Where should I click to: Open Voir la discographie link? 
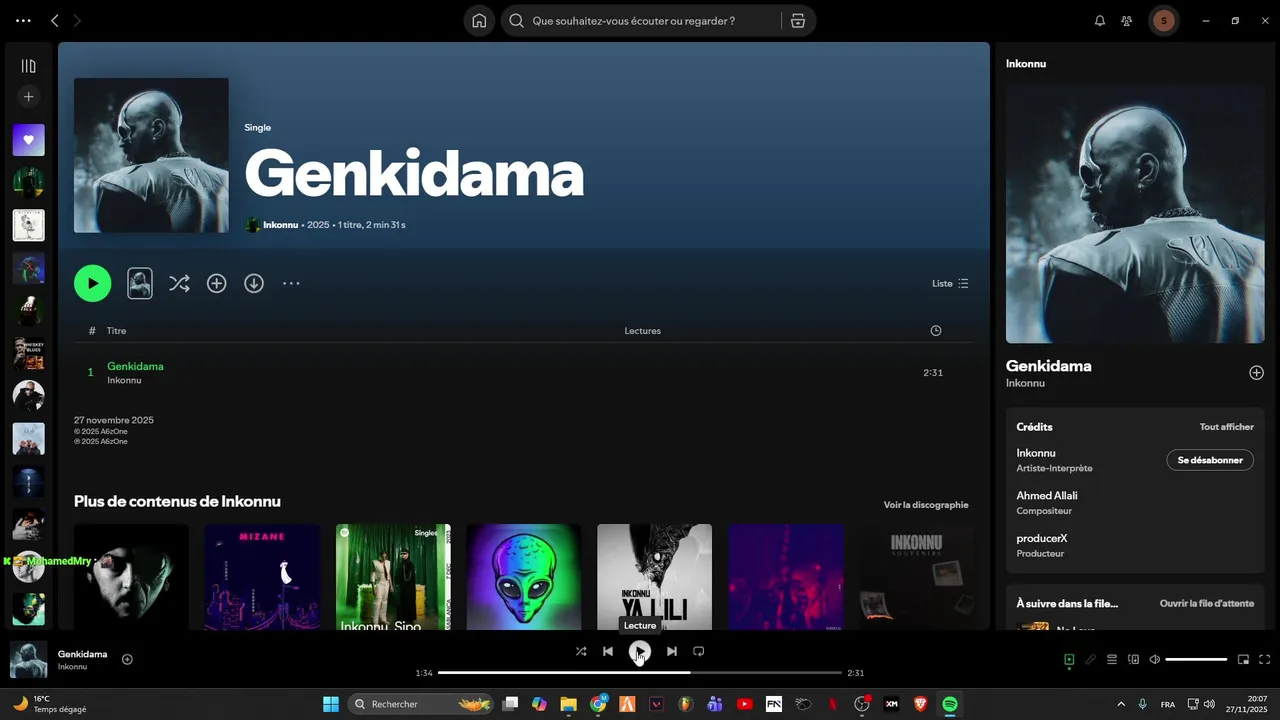pos(926,505)
